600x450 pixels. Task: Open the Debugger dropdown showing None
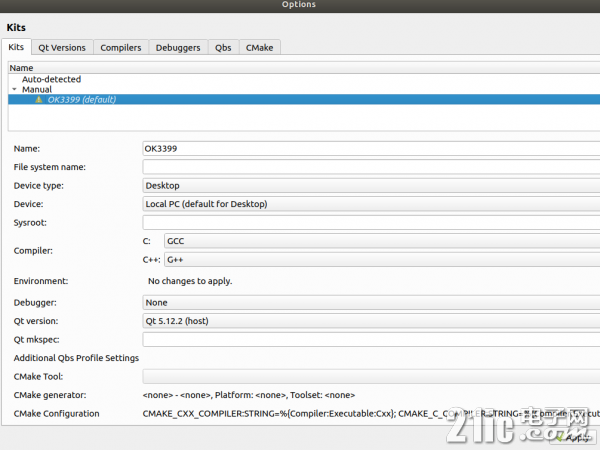point(371,302)
